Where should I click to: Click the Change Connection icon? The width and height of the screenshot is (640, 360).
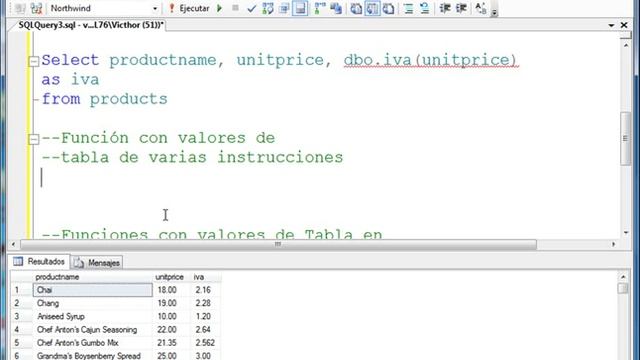[x=36, y=8]
